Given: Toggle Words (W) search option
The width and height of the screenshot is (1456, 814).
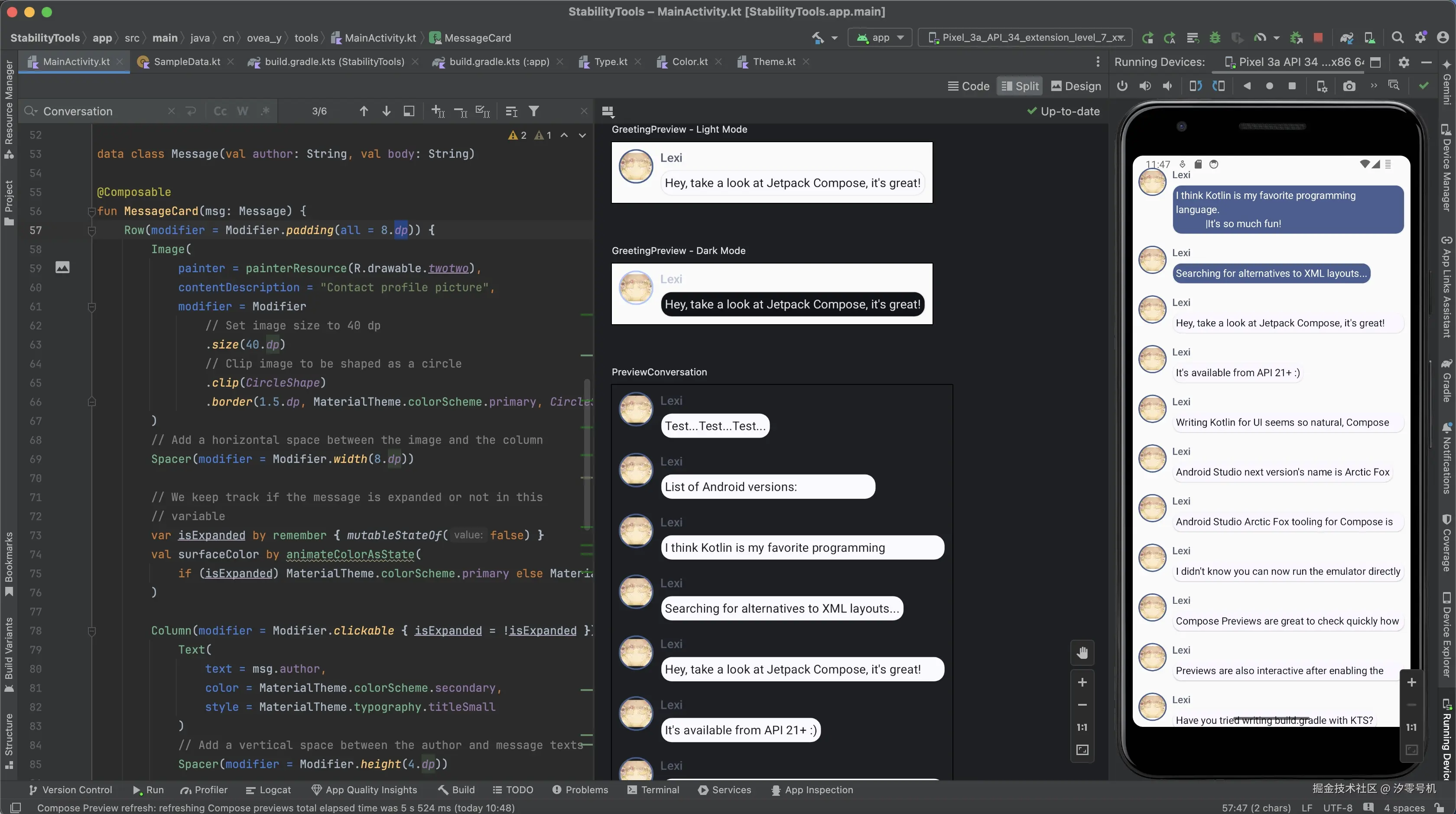Looking at the screenshot, I should (243, 111).
